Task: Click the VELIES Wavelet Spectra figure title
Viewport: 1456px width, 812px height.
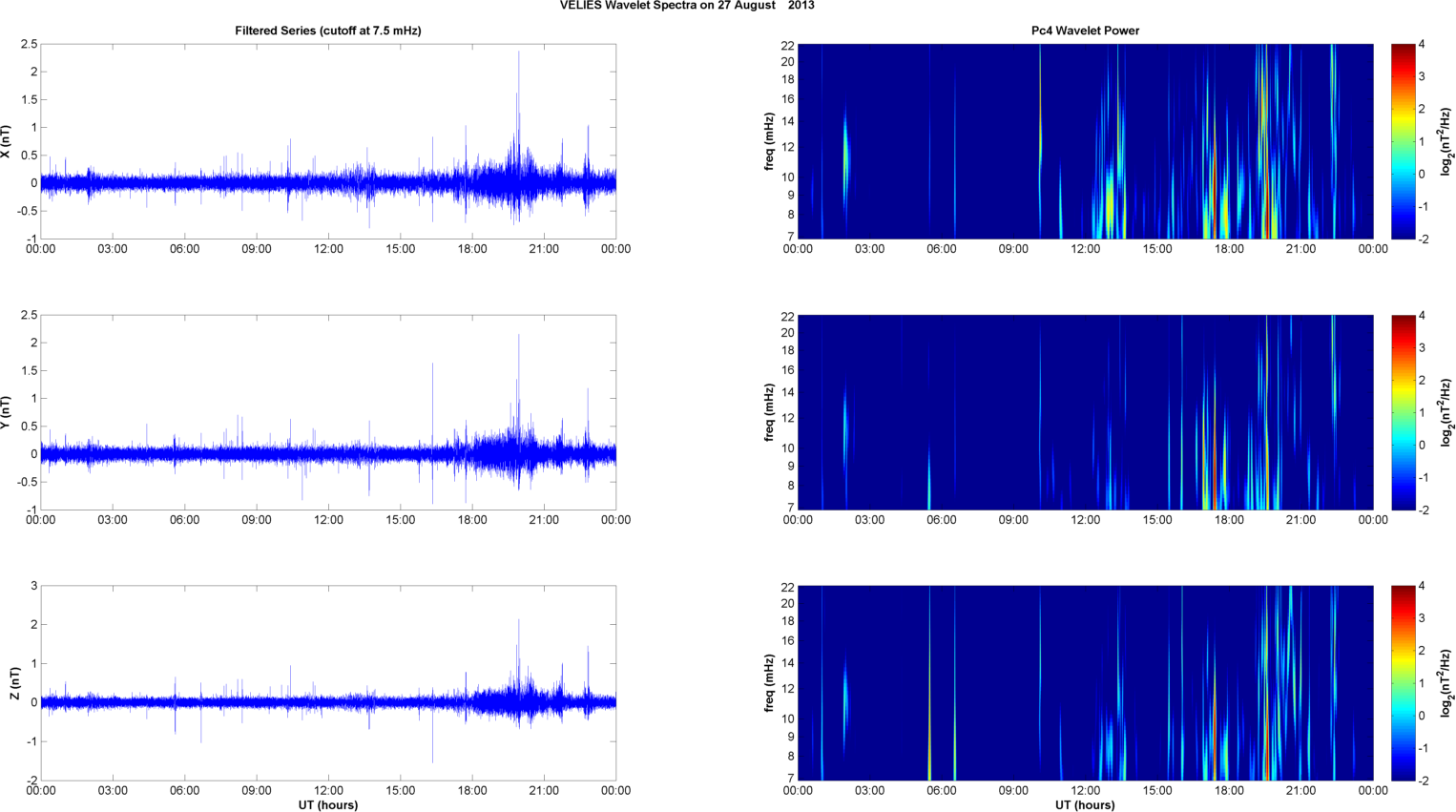Action: click(x=687, y=6)
